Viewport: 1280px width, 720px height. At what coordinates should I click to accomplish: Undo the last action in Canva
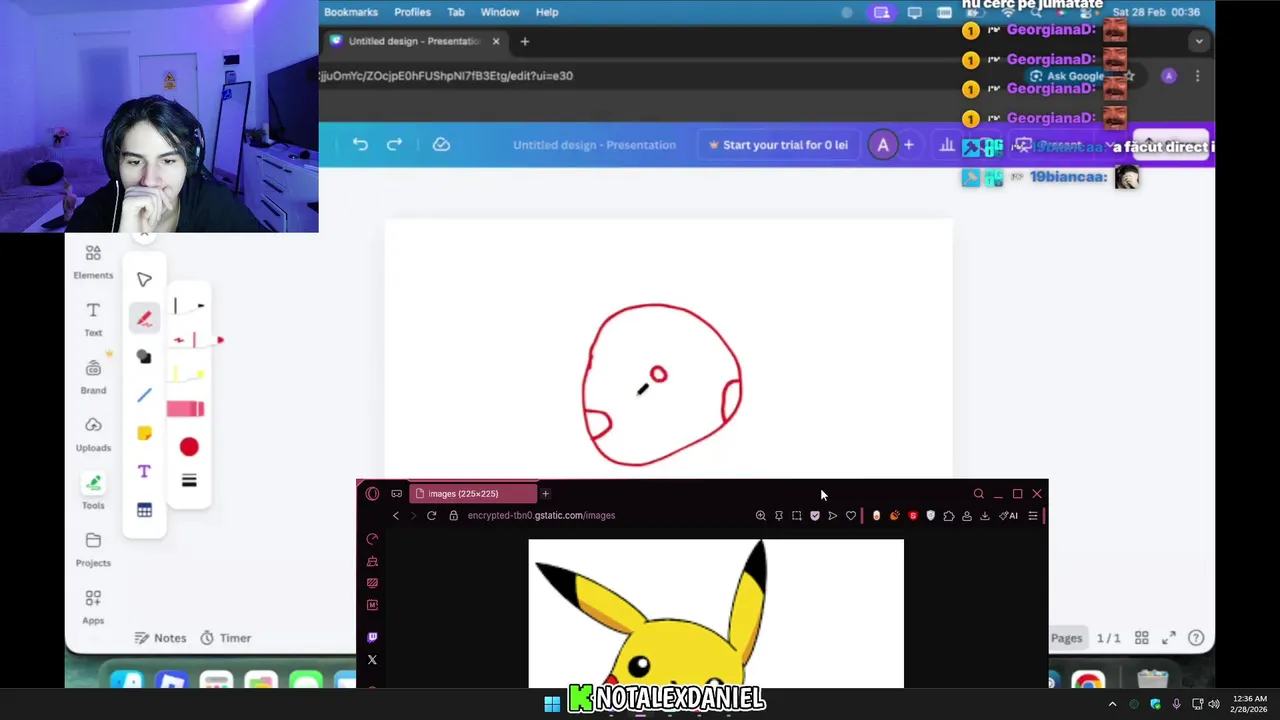pos(360,145)
